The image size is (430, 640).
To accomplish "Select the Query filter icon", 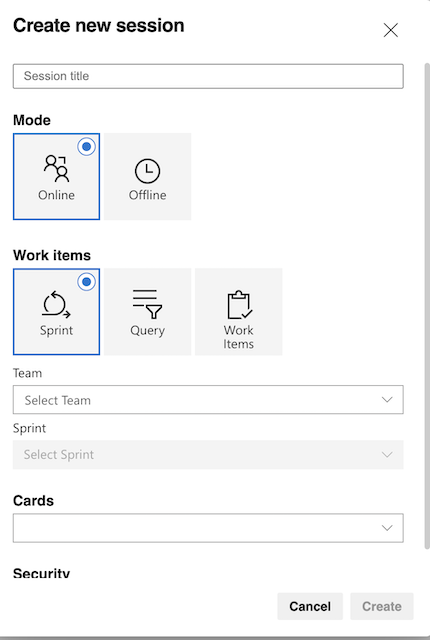I will tap(147, 304).
